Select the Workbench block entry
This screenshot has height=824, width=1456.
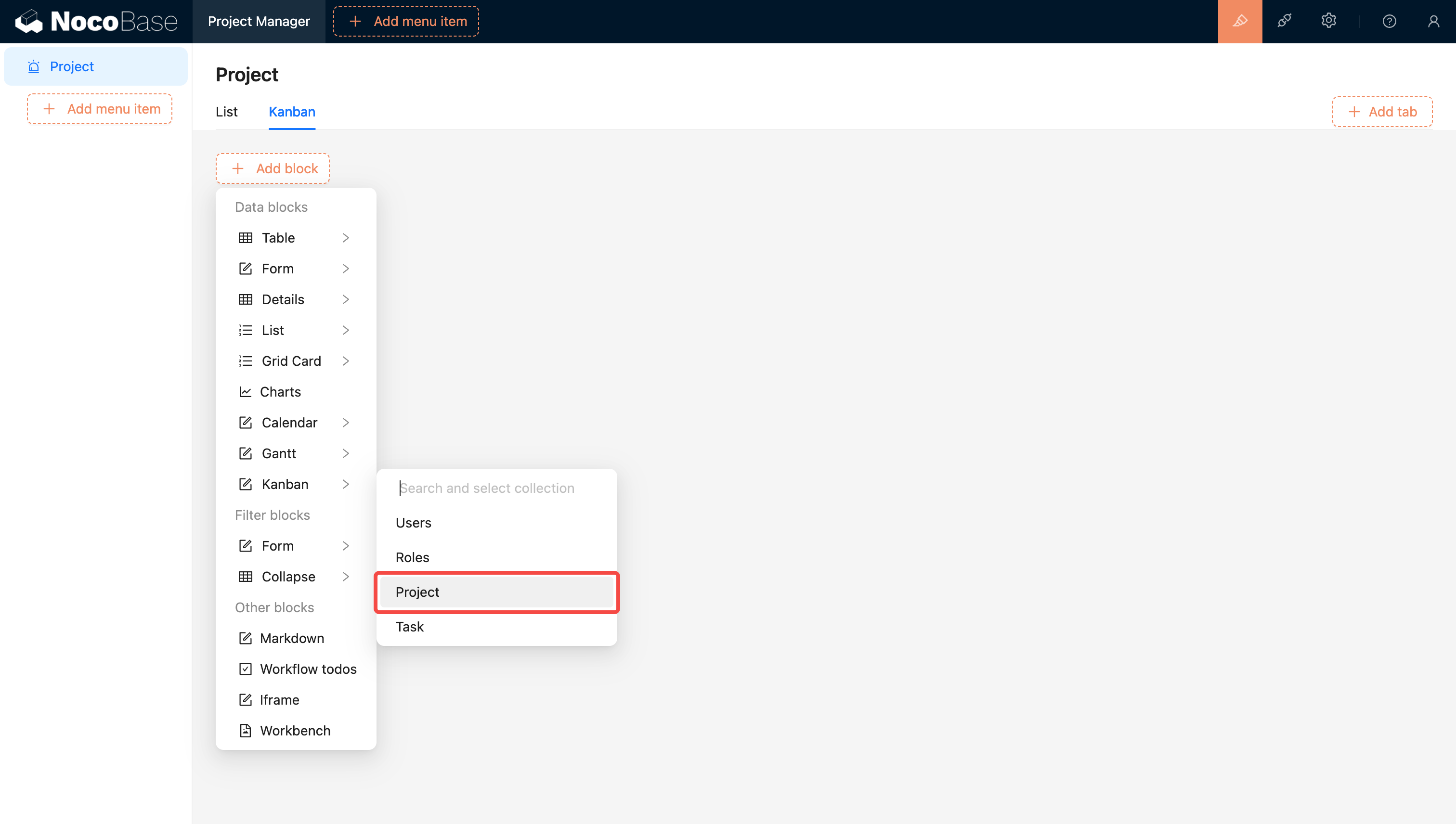point(296,731)
